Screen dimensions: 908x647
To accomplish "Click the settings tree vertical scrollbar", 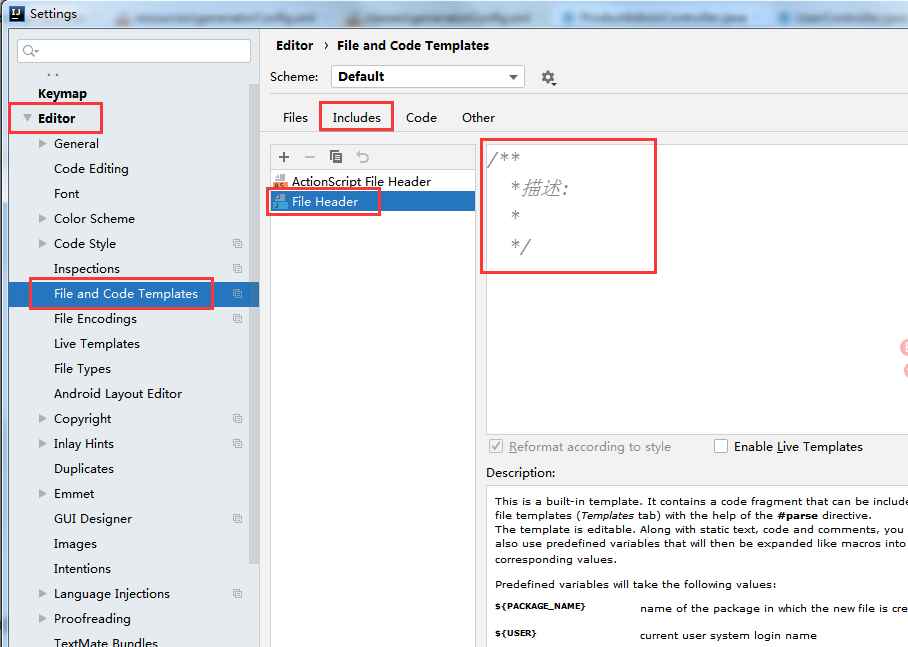I will pyautogui.click(x=254, y=324).
